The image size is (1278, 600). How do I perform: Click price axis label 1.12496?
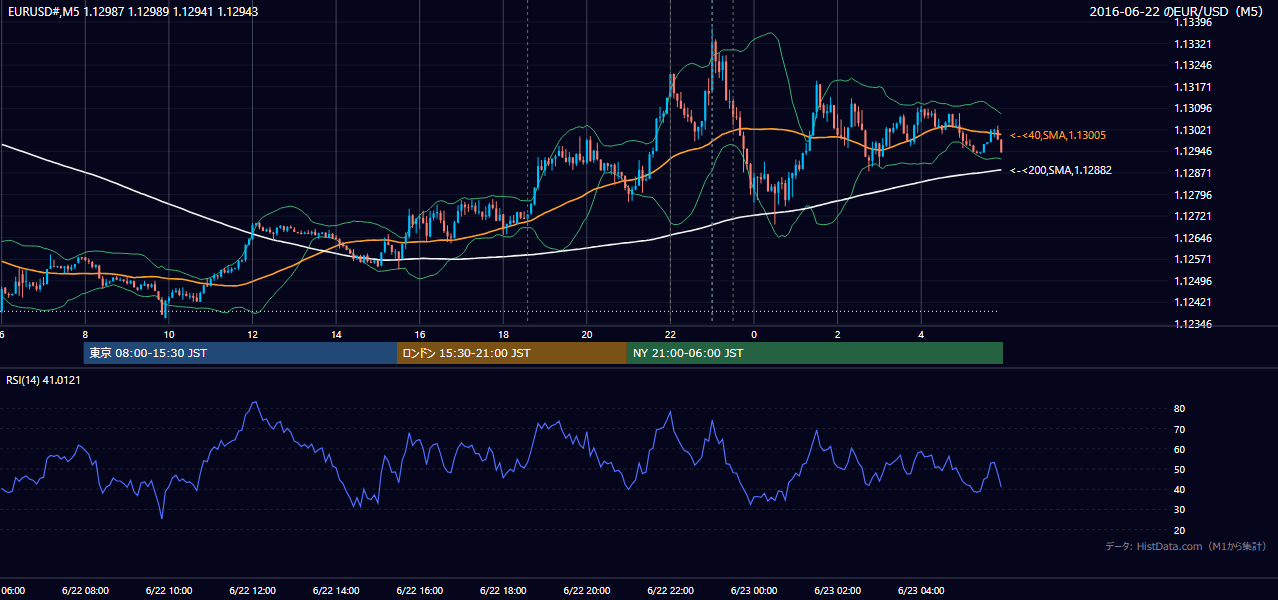click(1193, 281)
